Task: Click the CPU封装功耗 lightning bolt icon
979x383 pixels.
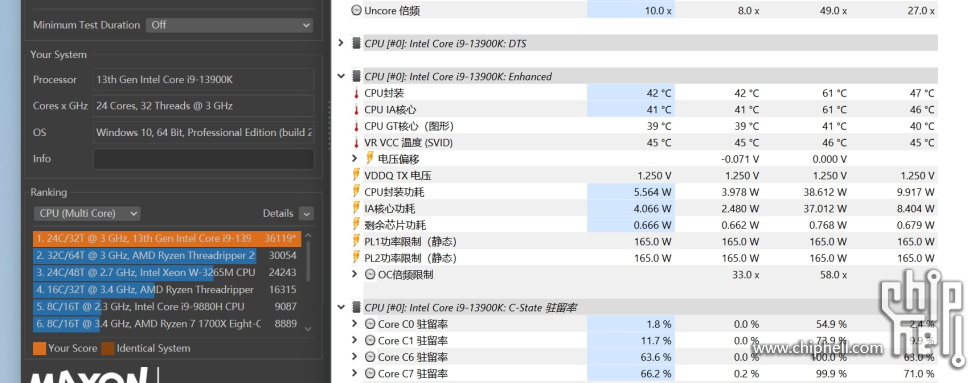Action: tap(356, 192)
